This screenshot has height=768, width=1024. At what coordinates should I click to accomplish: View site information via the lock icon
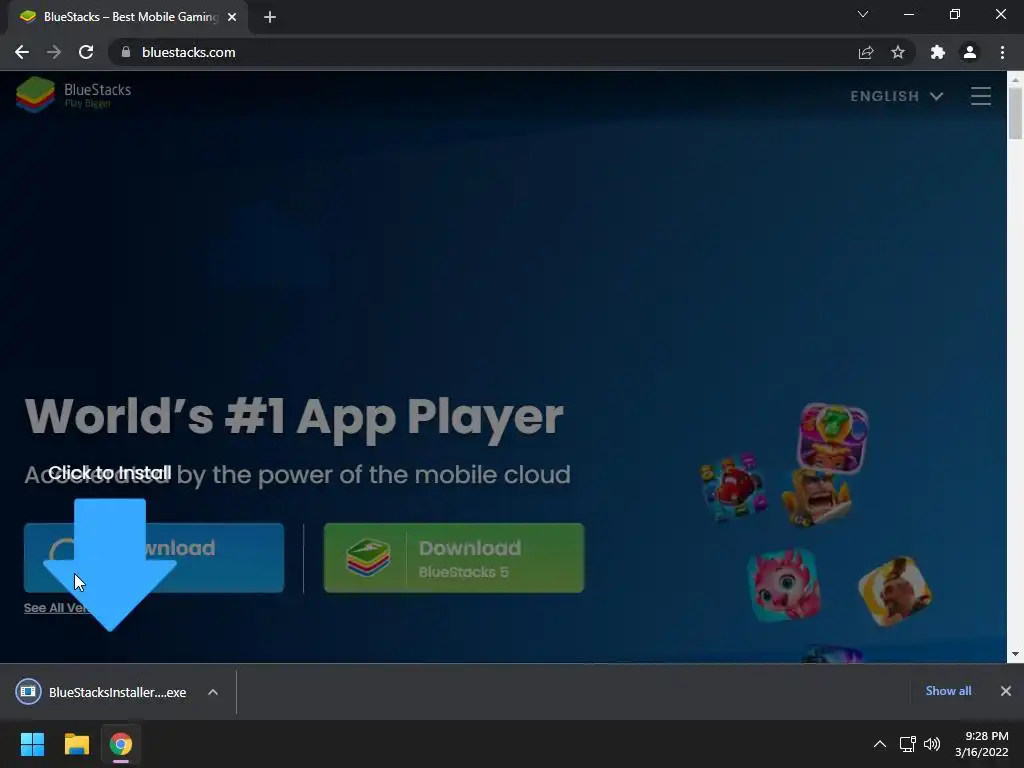126,52
